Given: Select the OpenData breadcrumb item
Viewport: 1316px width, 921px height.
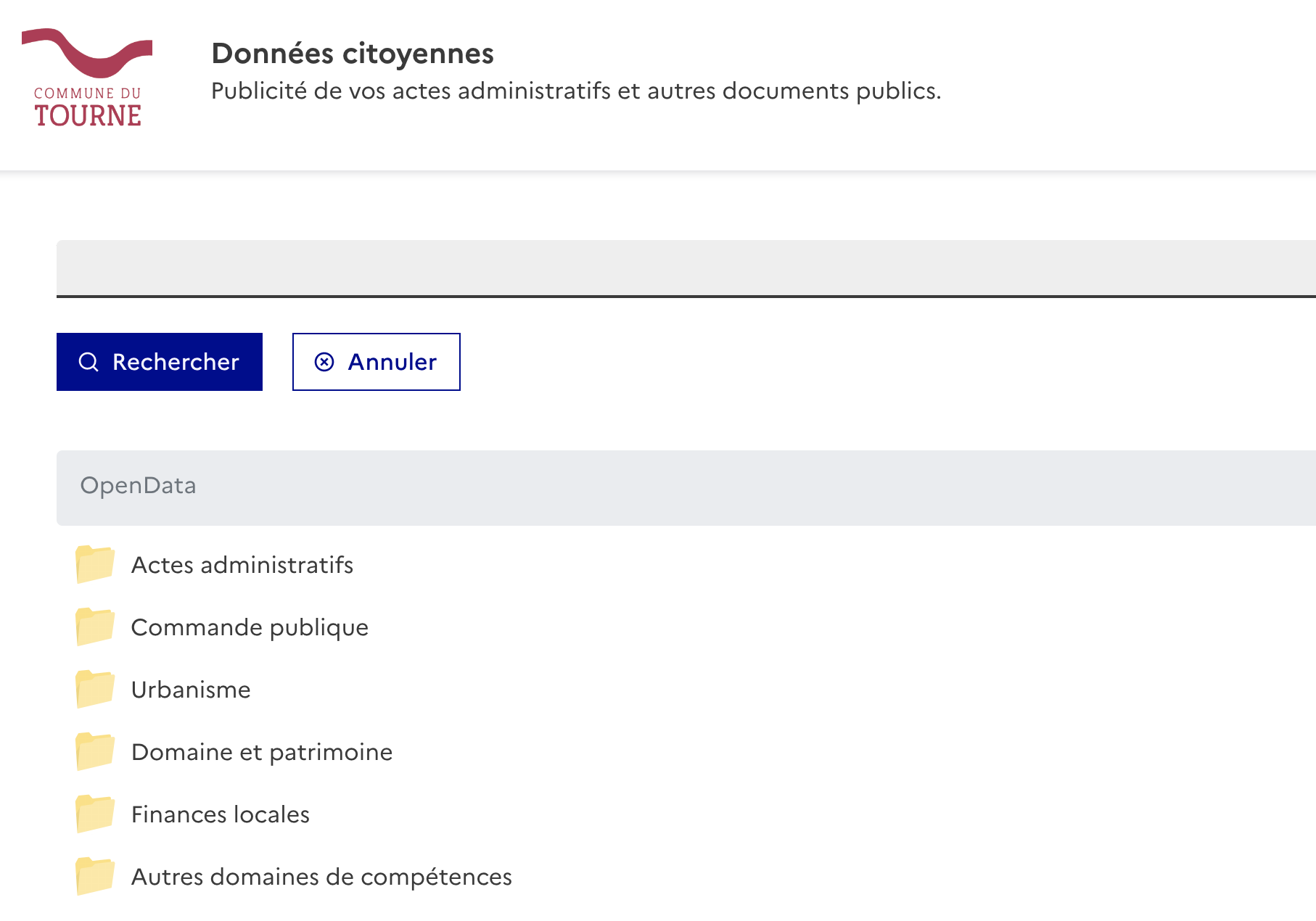Looking at the screenshot, I should tap(138, 485).
